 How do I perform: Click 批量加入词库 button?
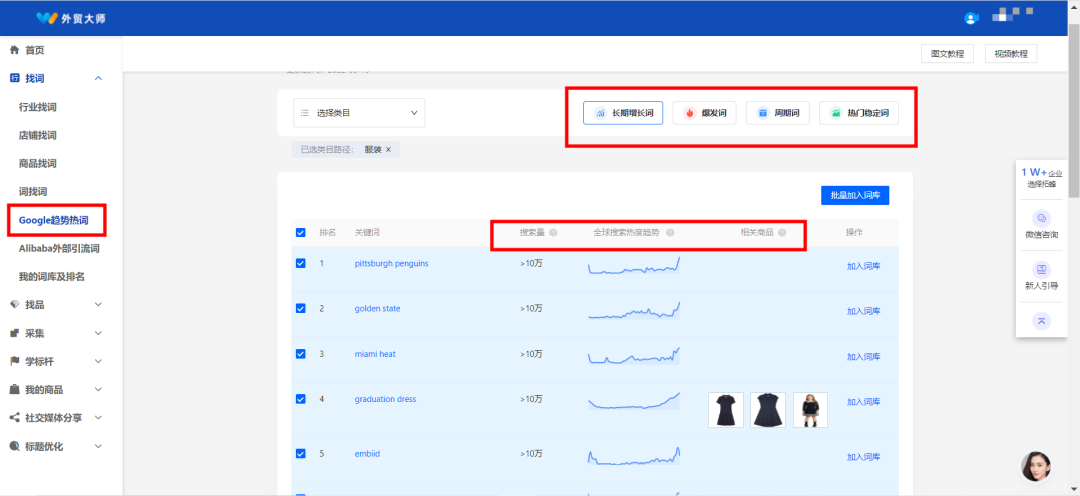tap(855, 195)
